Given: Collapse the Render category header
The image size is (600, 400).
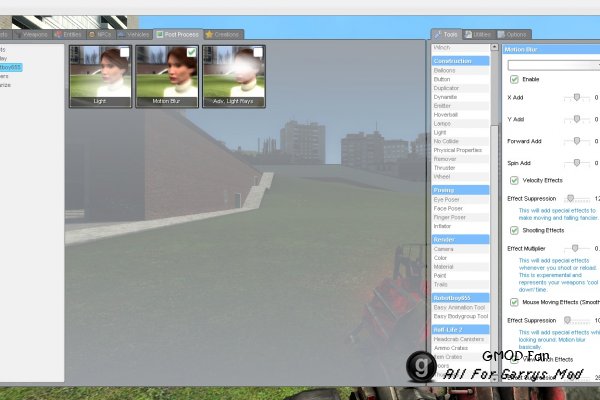Looking at the screenshot, I should 461,240.
